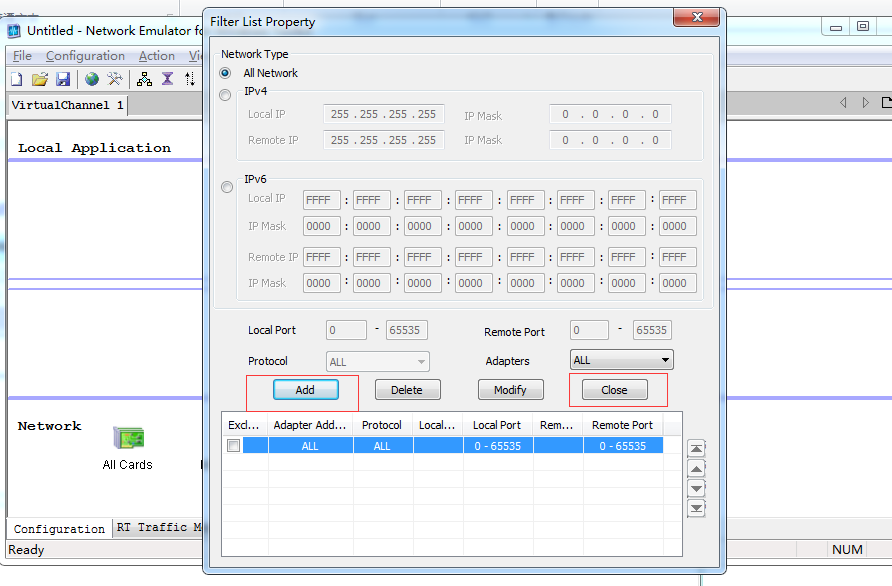
Task: Click the Local... column header
Action: click(x=437, y=425)
